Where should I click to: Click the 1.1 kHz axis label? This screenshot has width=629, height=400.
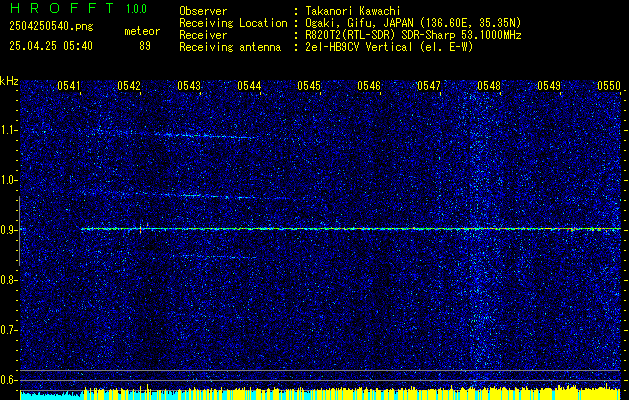(8, 130)
